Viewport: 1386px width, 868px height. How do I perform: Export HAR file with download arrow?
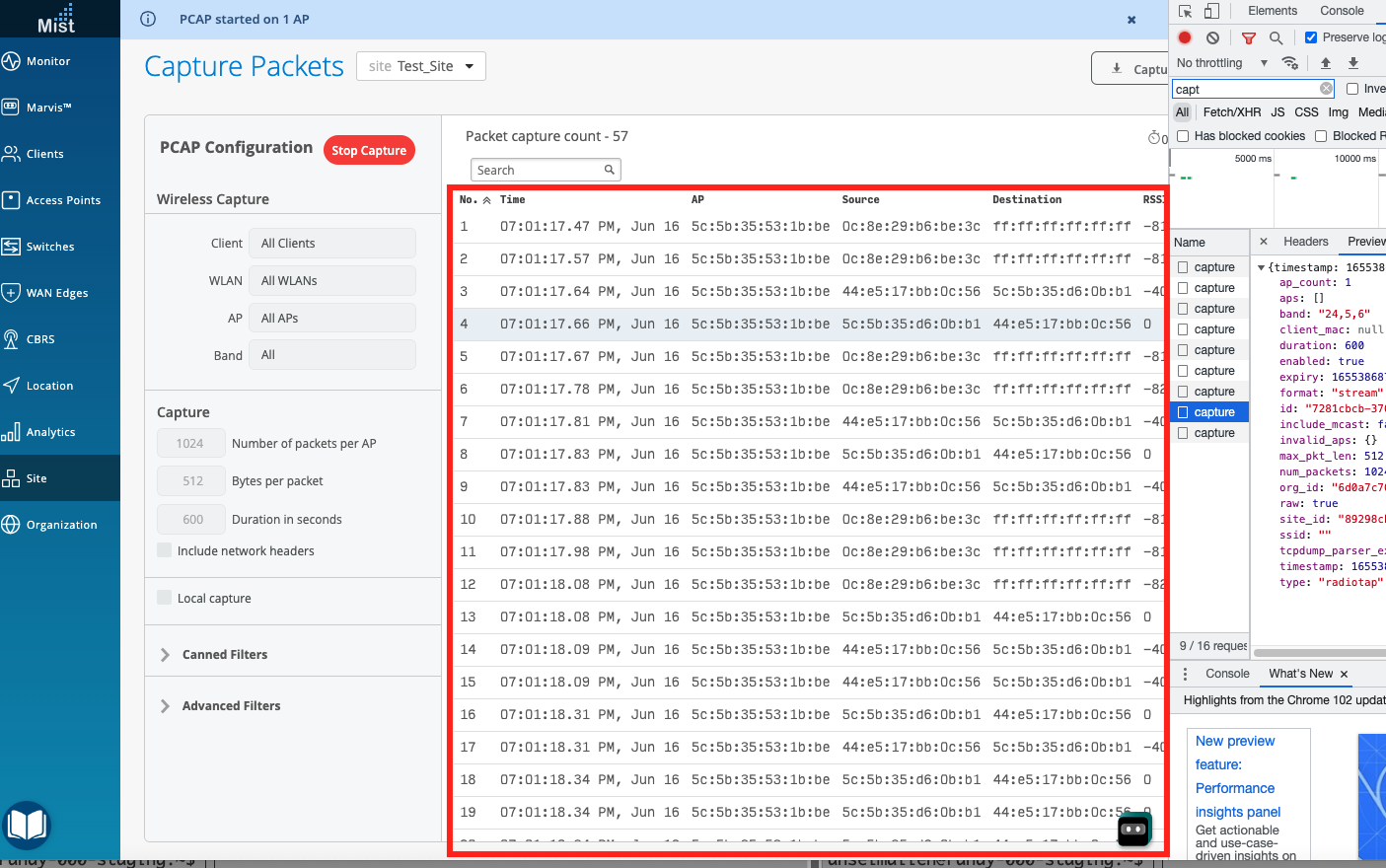(1353, 63)
